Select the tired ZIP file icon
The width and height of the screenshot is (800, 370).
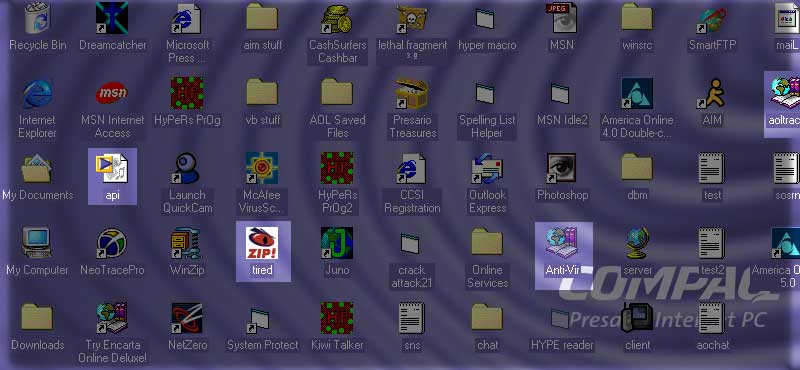262,243
